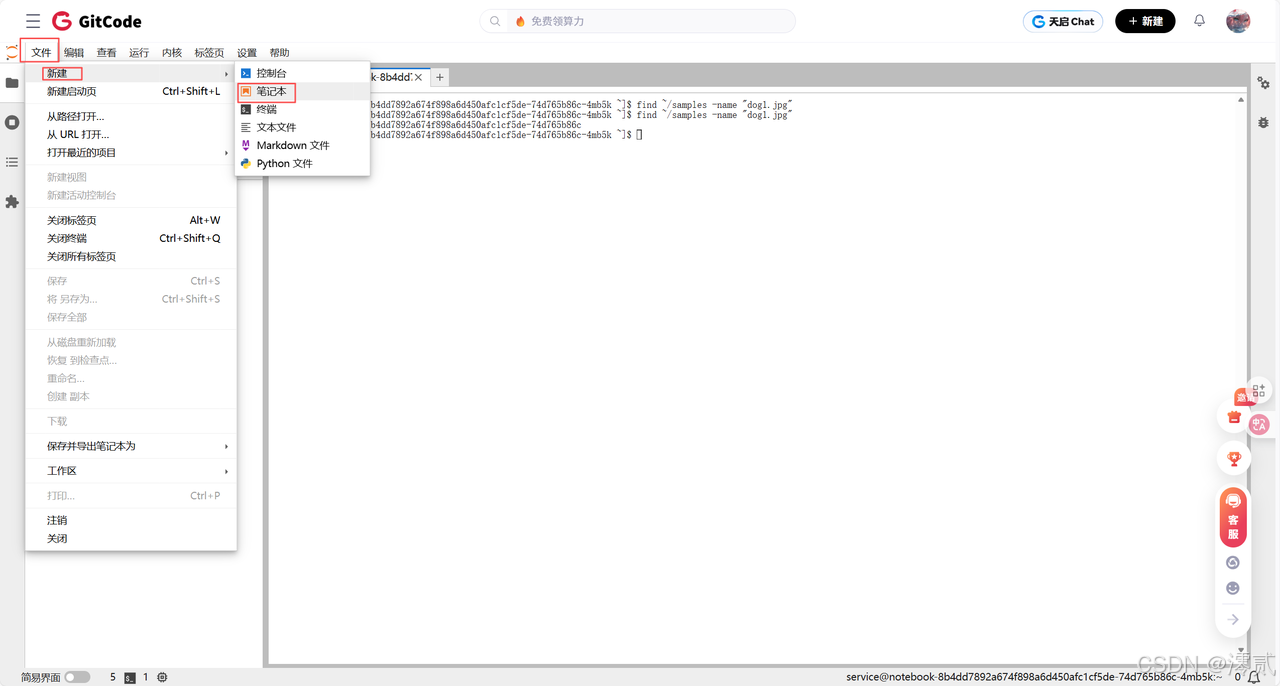Click the status bar terminal count icon
1280x686 pixels.
point(130,677)
